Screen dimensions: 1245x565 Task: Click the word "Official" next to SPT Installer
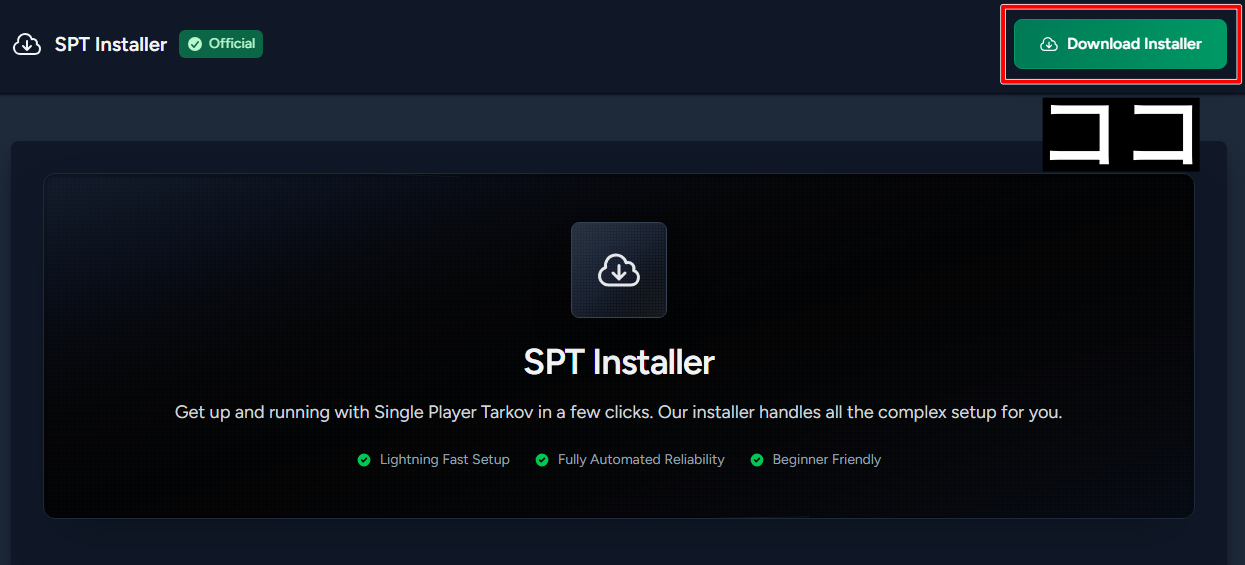pyautogui.click(x=232, y=44)
